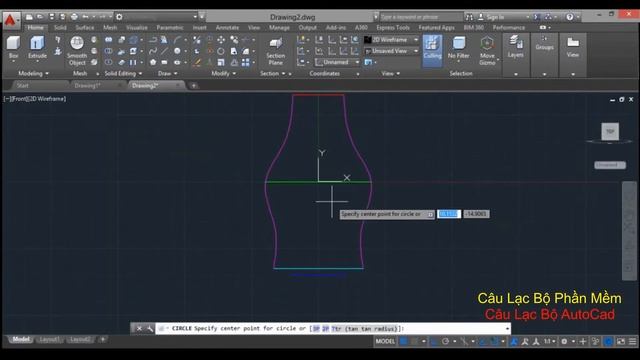
Task: Switch to the Visualize ribbon tab
Action: pos(136,27)
